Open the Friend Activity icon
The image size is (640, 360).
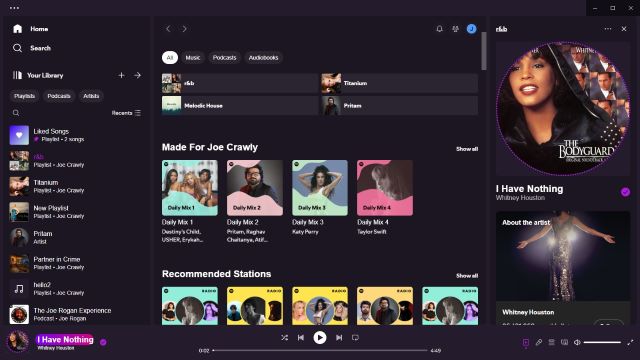pos(455,29)
